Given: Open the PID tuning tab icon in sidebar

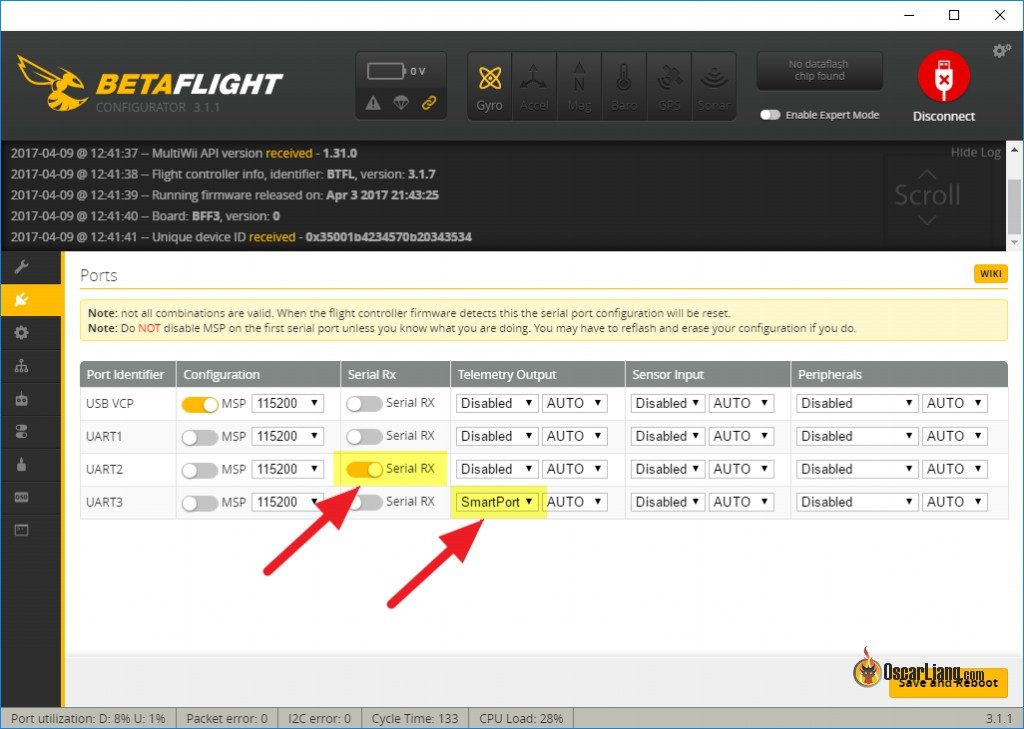Looking at the screenshot, I should [21, 366].
